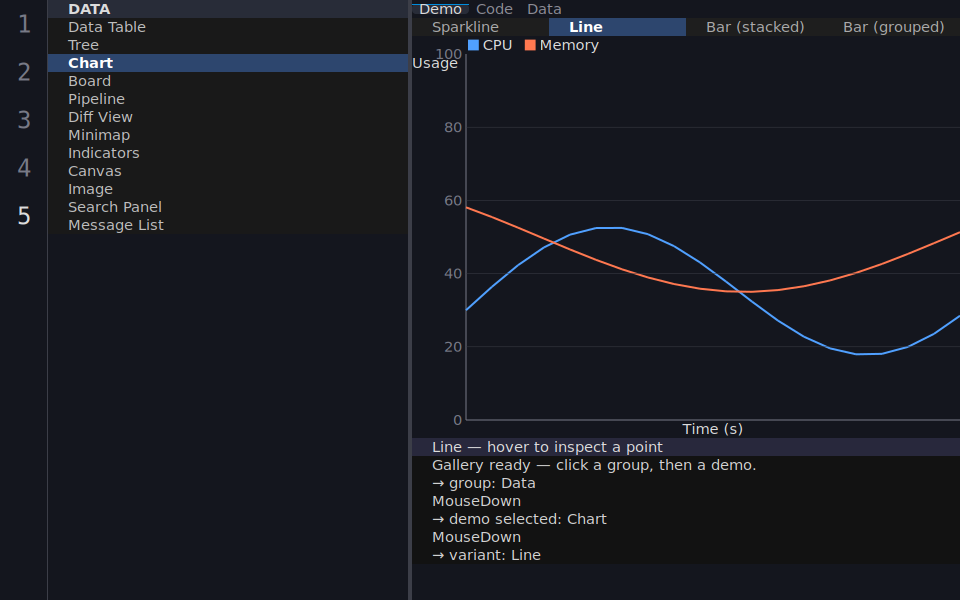Image resolution: width=960 pixels, height=600 pixels.
Task: Click the 'Time (s)' x-axis title
Action: (713, 429)
